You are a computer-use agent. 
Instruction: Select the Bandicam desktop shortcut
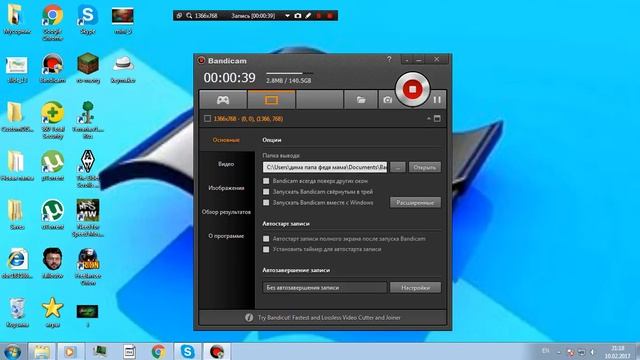(52, 68)
